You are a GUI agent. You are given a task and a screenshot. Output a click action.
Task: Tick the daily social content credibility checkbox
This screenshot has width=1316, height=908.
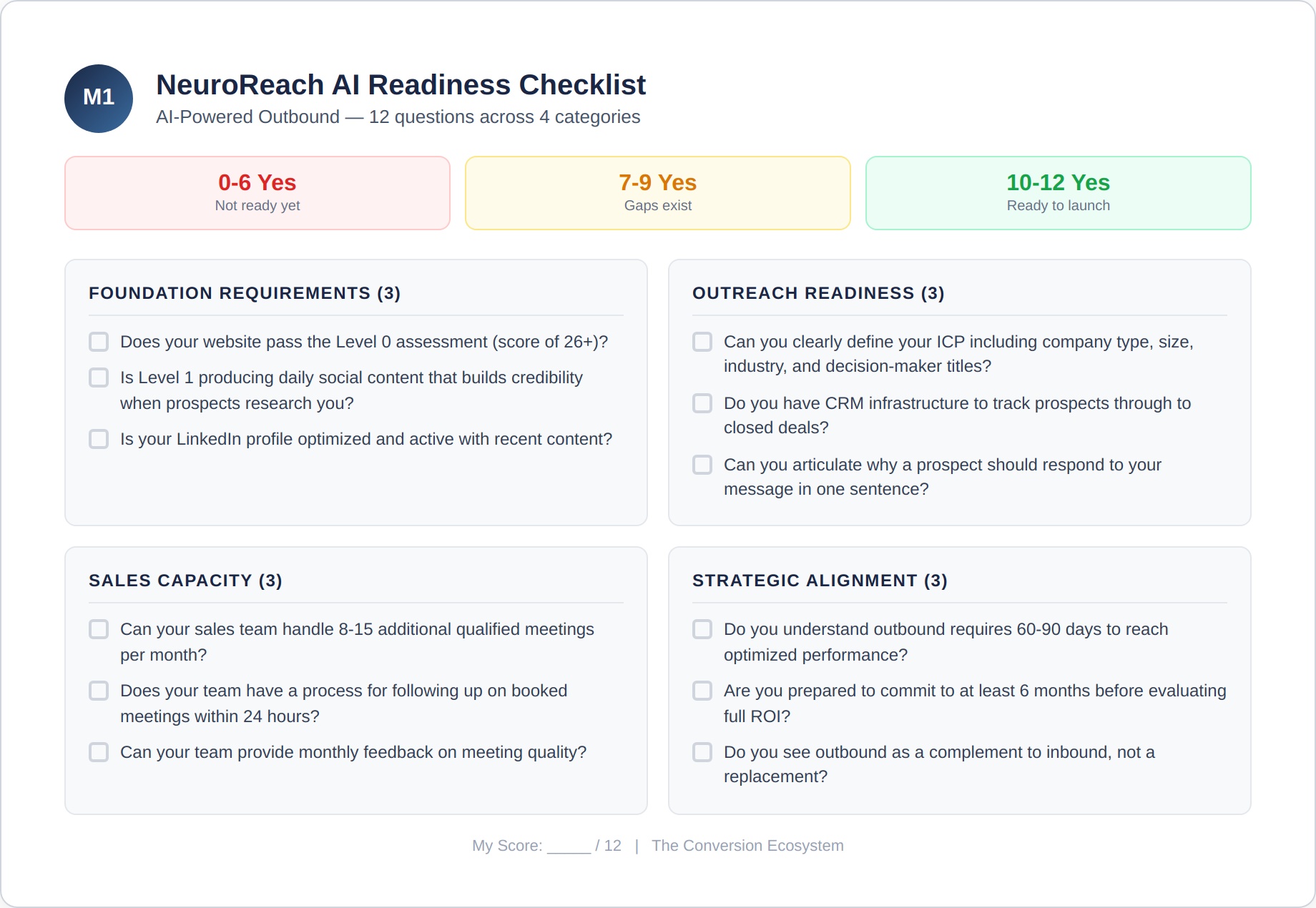(99, 377)
